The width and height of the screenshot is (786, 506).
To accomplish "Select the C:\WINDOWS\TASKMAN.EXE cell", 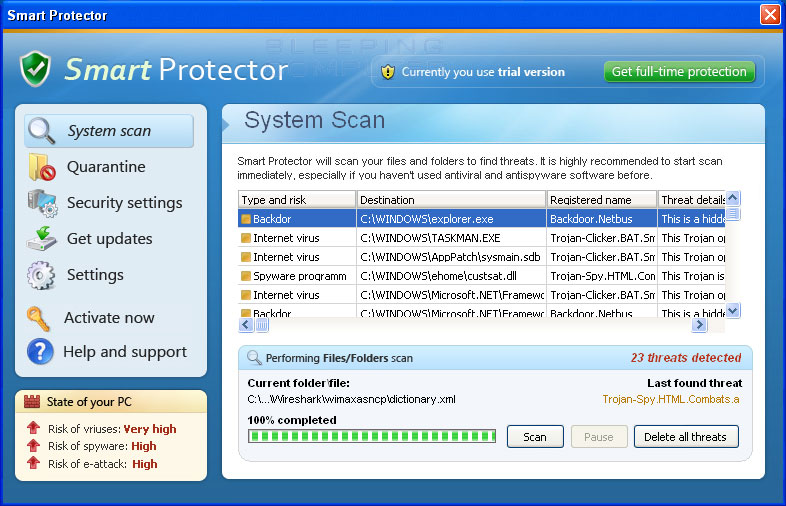I will 451,238.
